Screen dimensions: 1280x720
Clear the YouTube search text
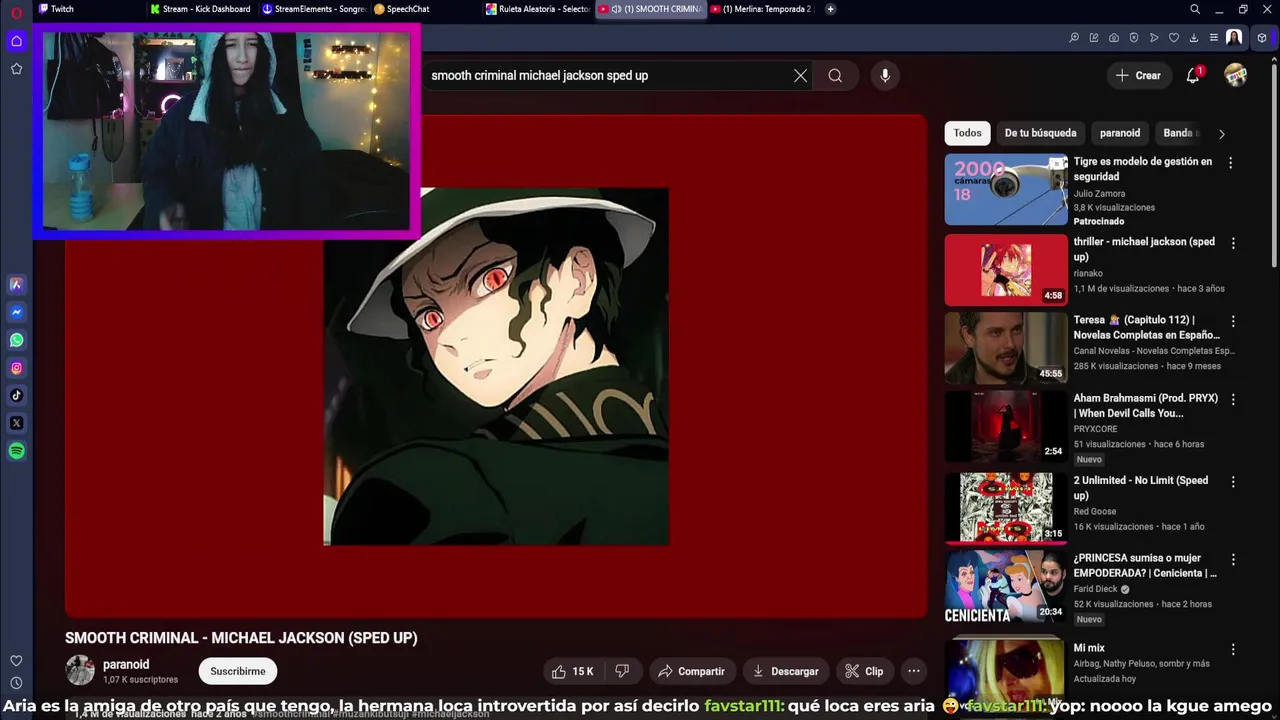point(800,75)
